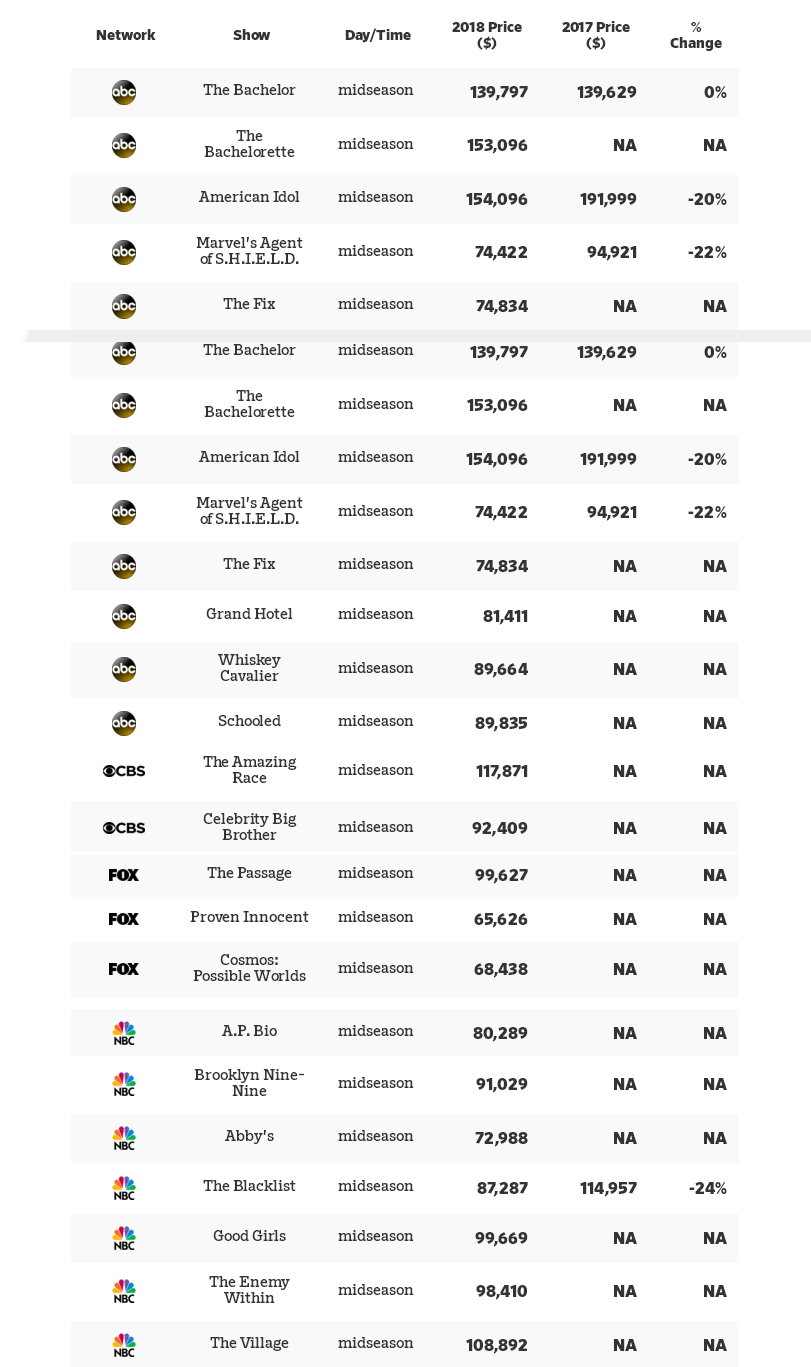Click the Show column header
This screenshot has width=811, height=1367.
(x=251, y=35)
